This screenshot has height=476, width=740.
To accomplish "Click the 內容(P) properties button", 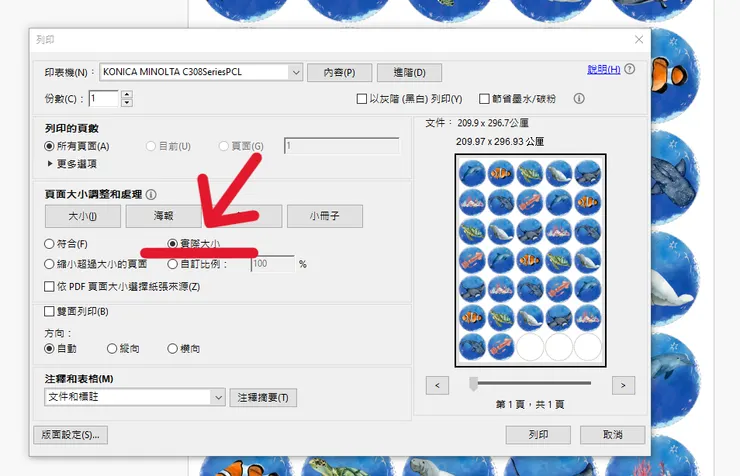I will tap(339, 73).
